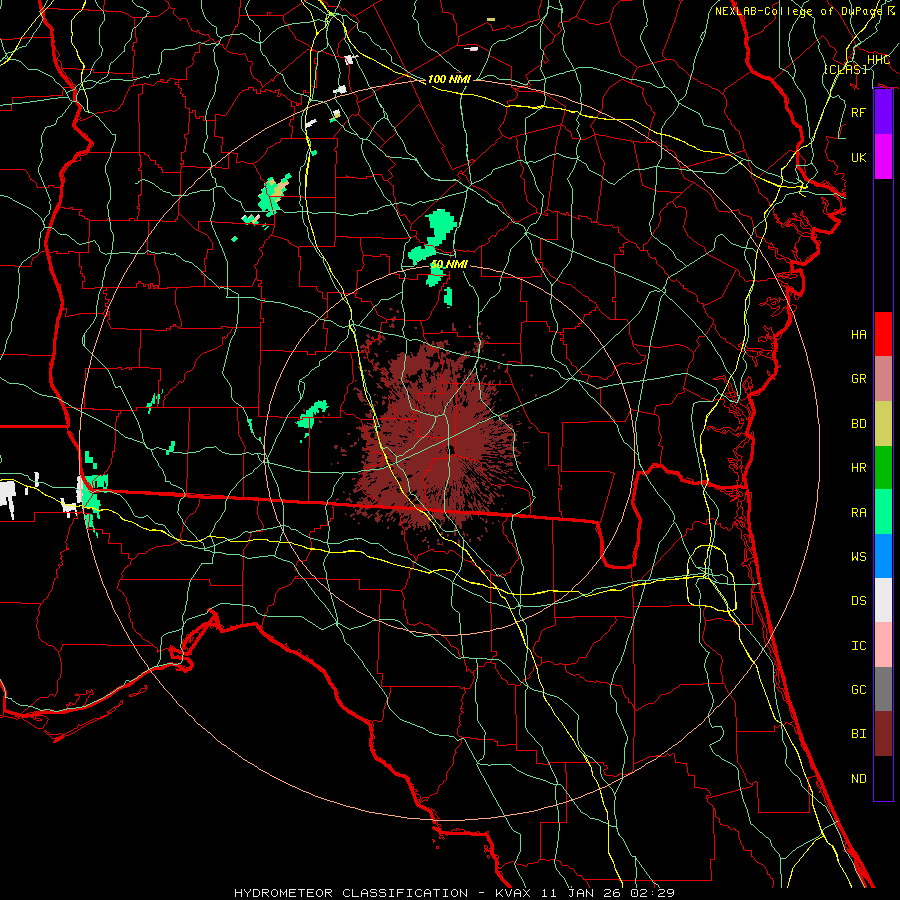This screenshot has height=900, width=900.
Task: Click the 'WS' legend label
Action: tap(858, 557)
